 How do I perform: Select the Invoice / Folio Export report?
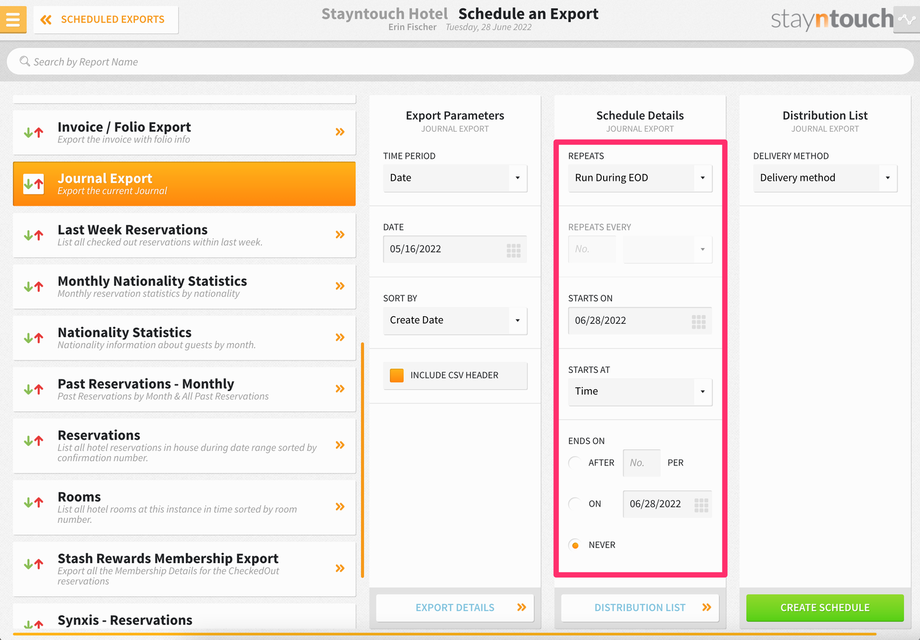[184, 133]
